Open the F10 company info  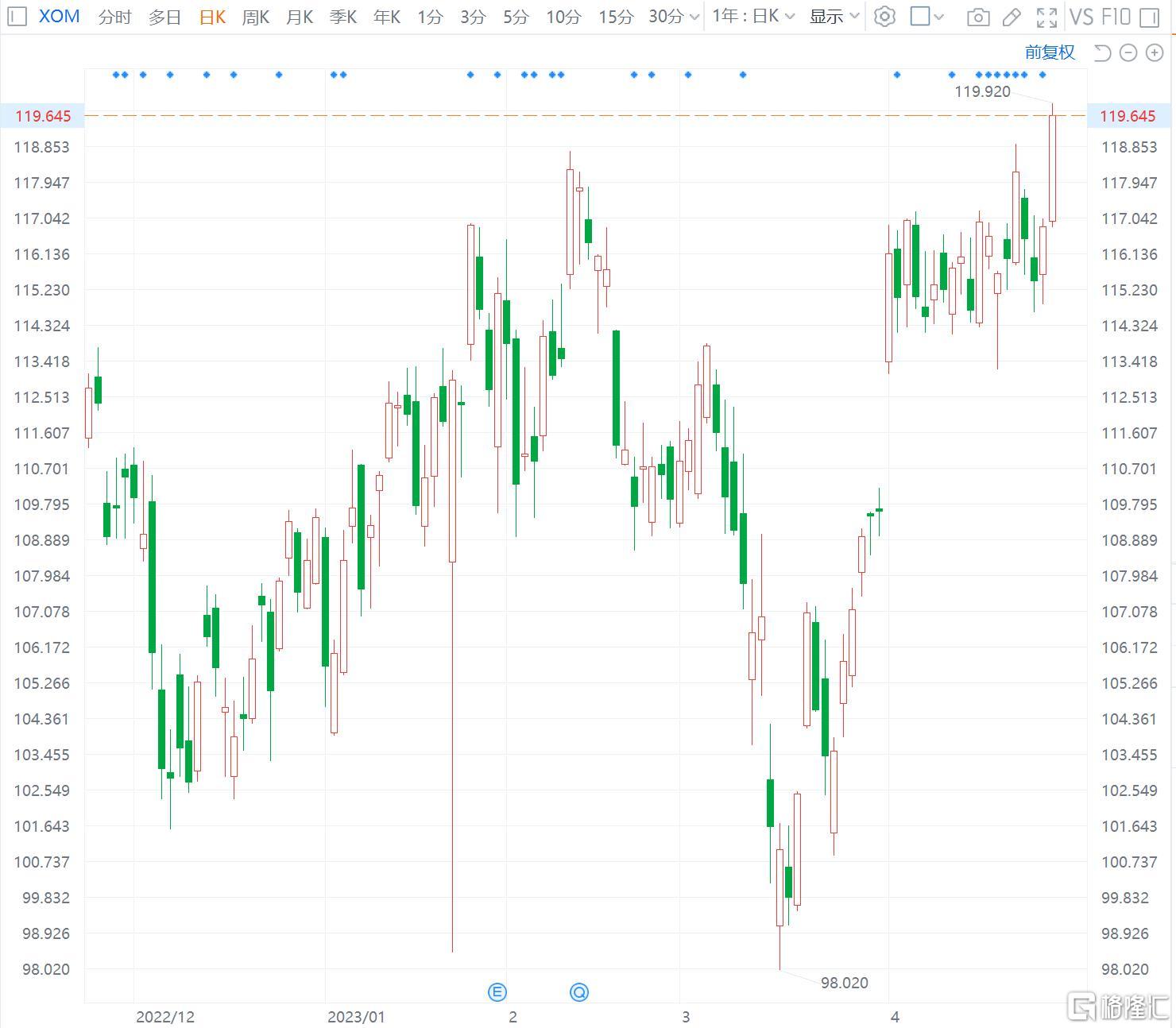(x=1116, y=17)
